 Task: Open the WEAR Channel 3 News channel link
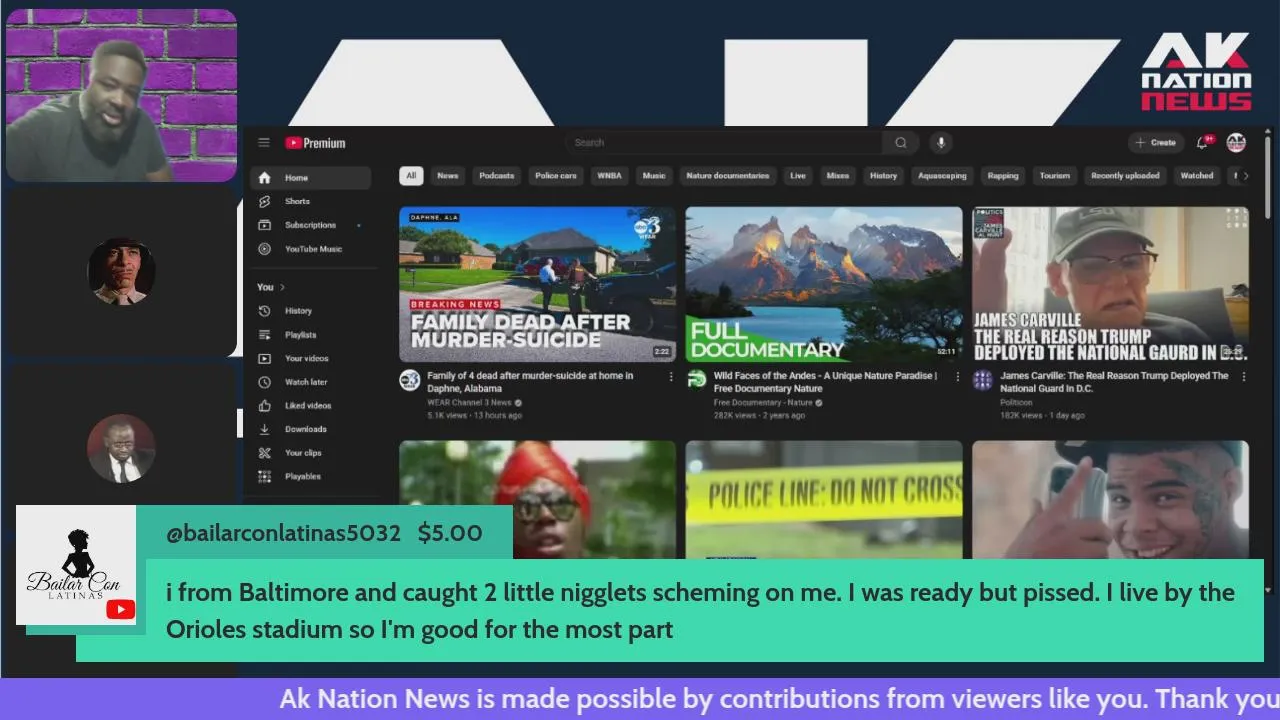469,402
